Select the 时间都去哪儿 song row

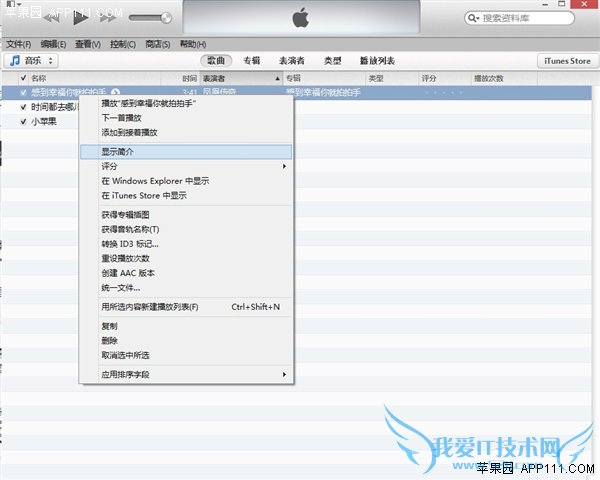(54, 107)
